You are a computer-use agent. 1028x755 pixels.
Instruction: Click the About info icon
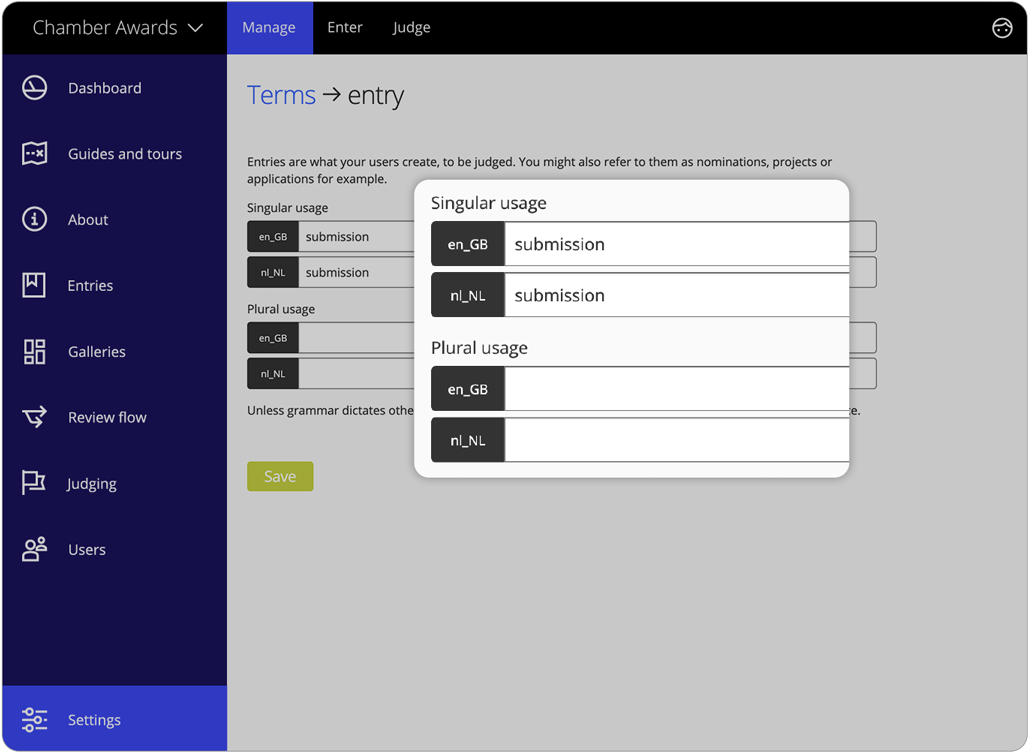click(x=34, y=219)
